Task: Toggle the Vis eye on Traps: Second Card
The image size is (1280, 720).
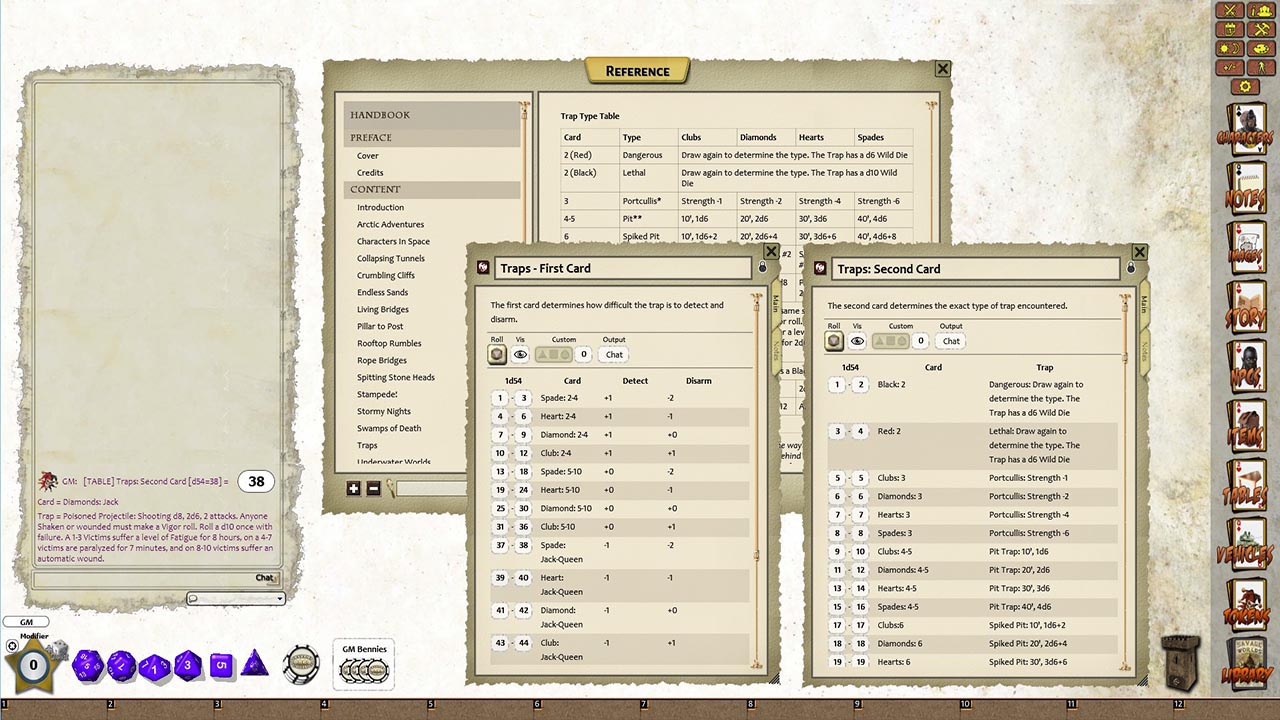Action: pyautogui.click(x=858, y=341)
